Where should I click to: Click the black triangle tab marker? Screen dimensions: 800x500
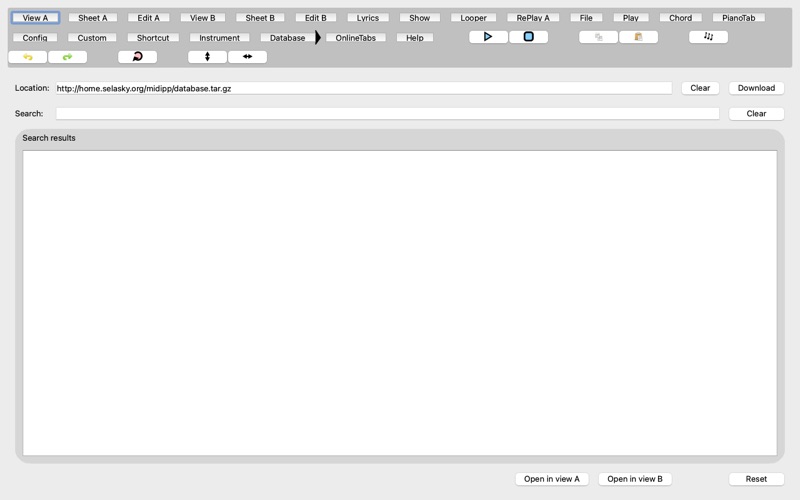tap(318, 37)
